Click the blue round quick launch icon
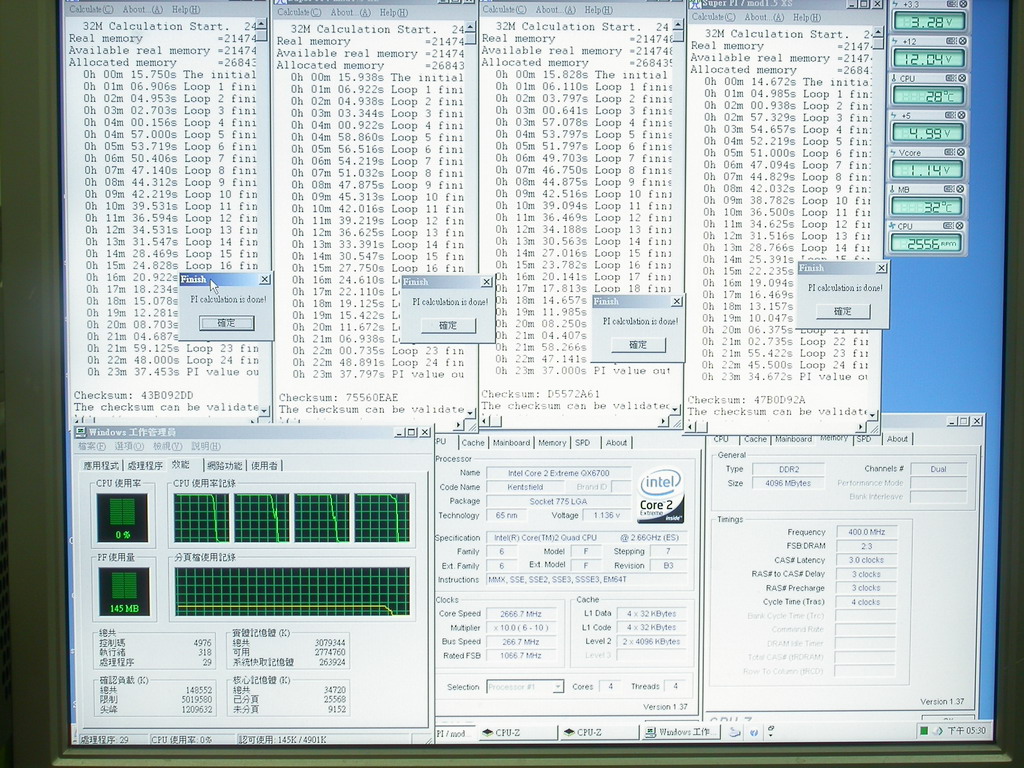 (754, 733)
